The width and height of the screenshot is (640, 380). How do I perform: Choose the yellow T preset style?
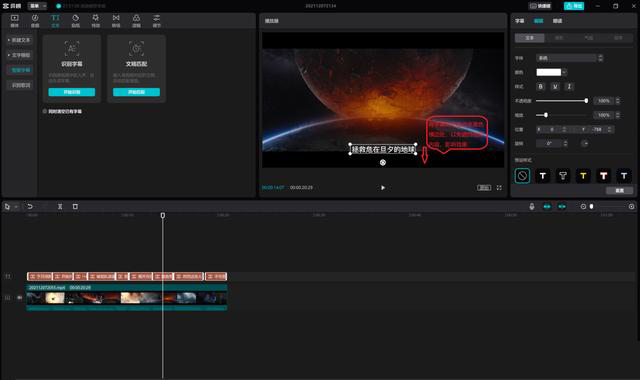[583, 176]
